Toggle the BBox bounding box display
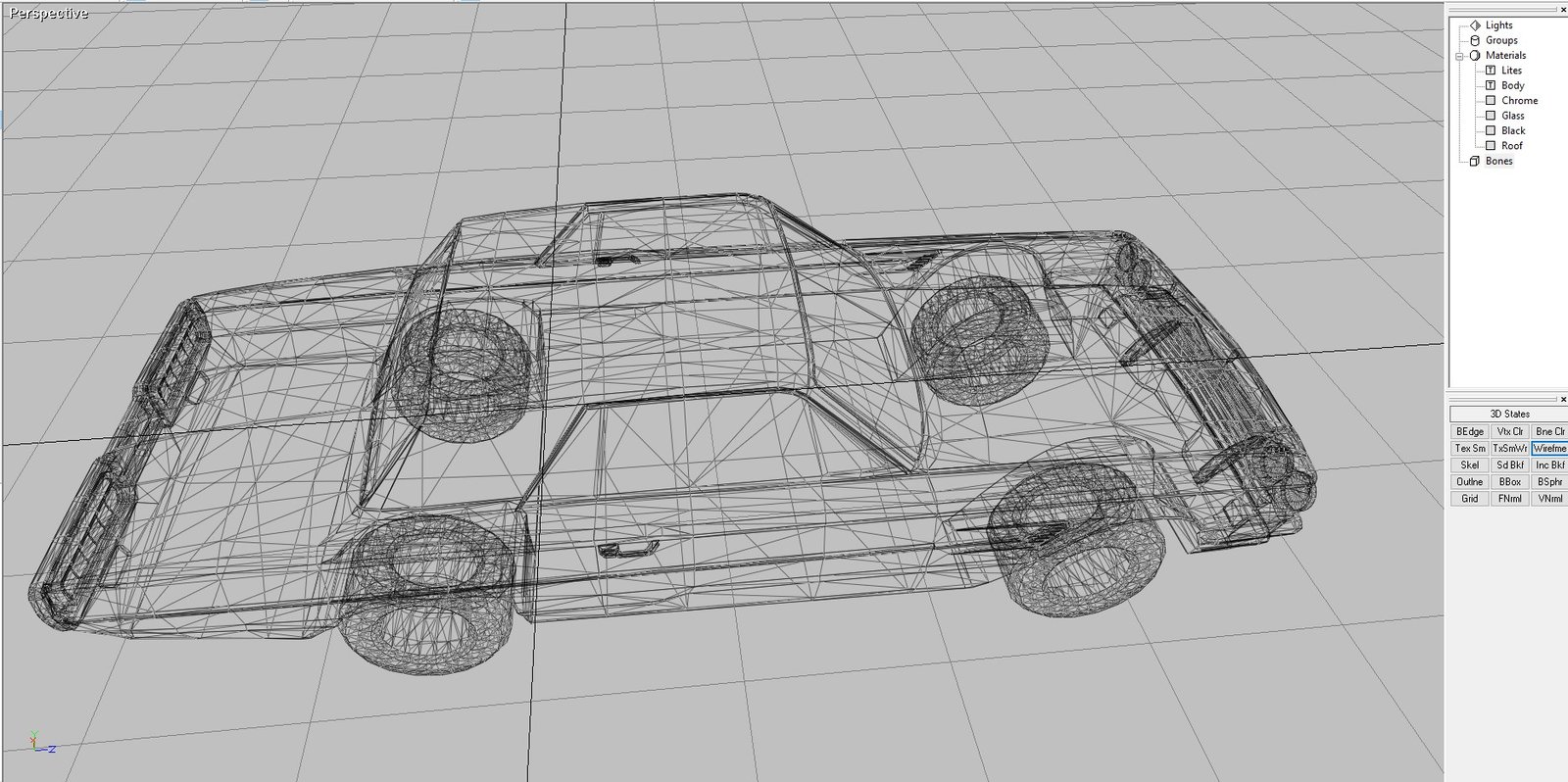The width and height of the screenshot is (1568, 782). 1509,481
